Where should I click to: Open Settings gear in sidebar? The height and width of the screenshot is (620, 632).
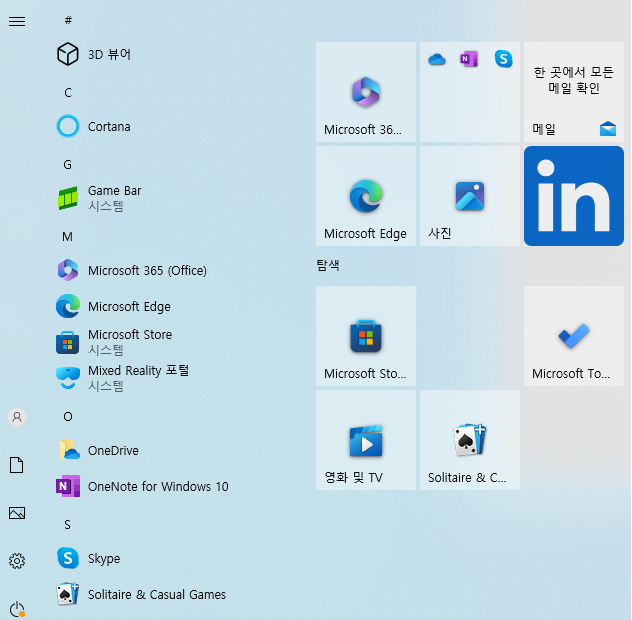click(17, 561)
